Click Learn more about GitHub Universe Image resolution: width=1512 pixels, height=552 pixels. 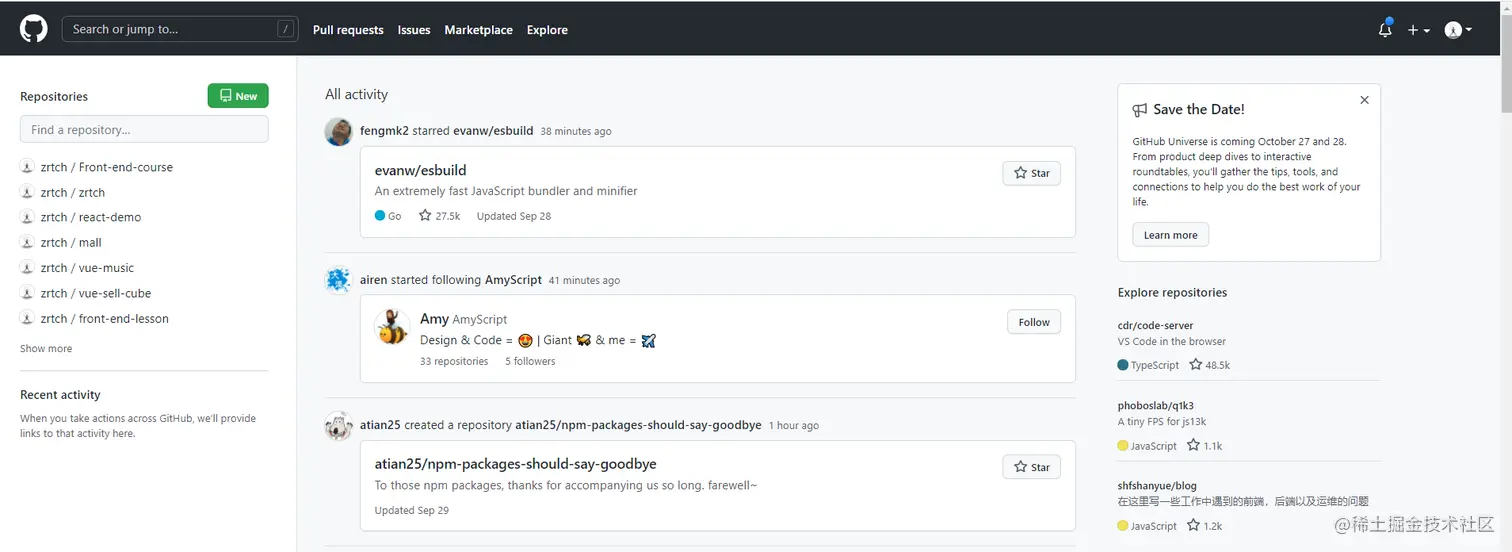point(1170,235)
